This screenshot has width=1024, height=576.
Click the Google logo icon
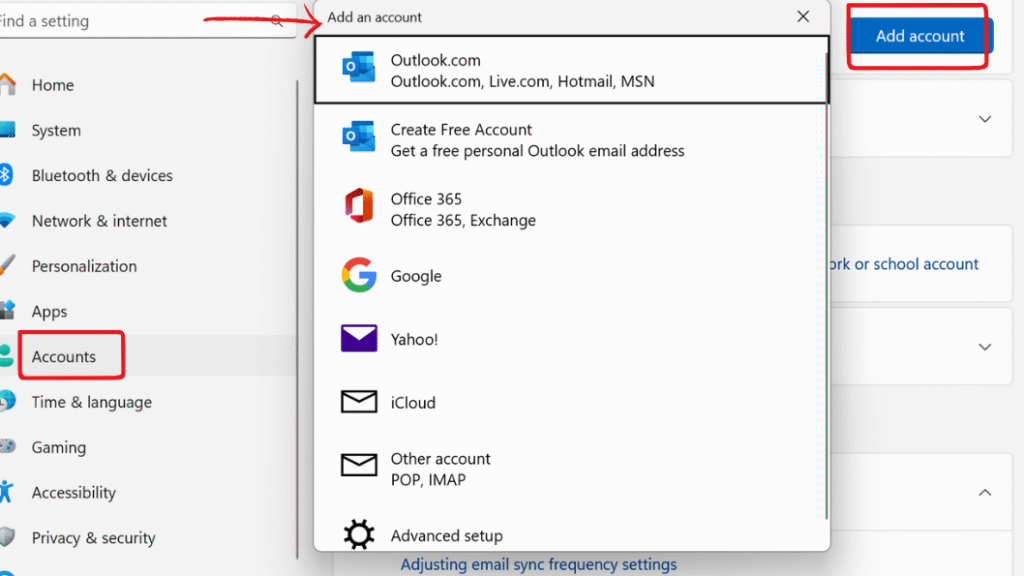tap(359, 275)
